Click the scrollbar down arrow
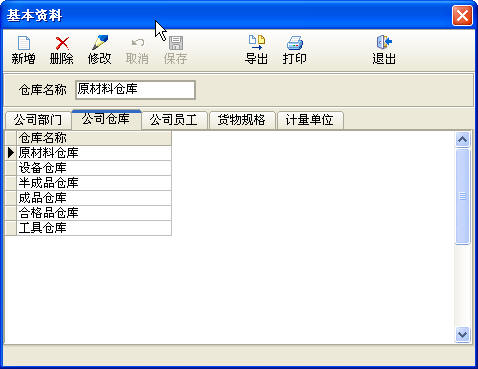Image resolution: width=478 pixels, height=369 pixels. 463,334
